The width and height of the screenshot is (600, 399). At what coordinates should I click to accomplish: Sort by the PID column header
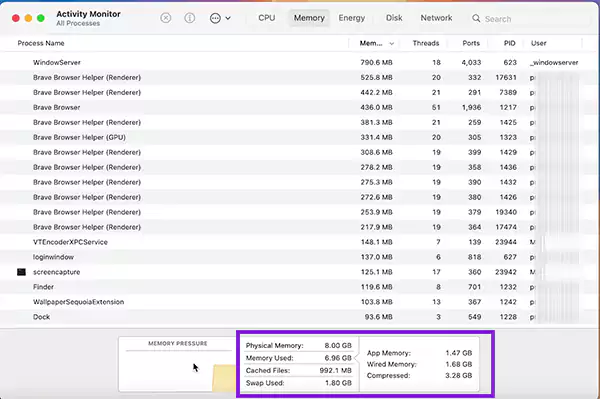pos(509,43)
